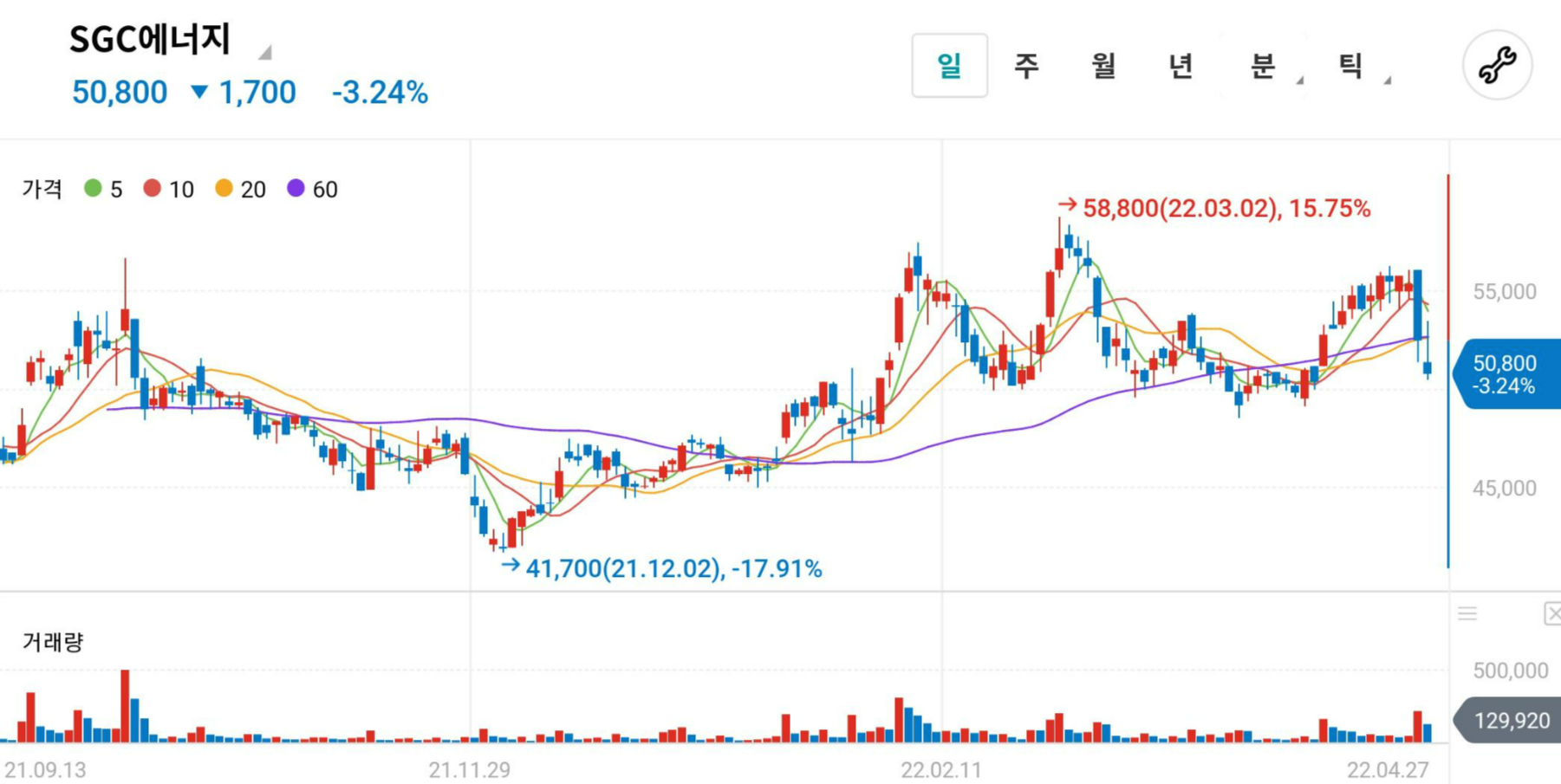Toggle the green 5-day moving average
Image resolution: width=1561 pixels, height=784 pixels.
pyautogui.click(x=103, y=189)
